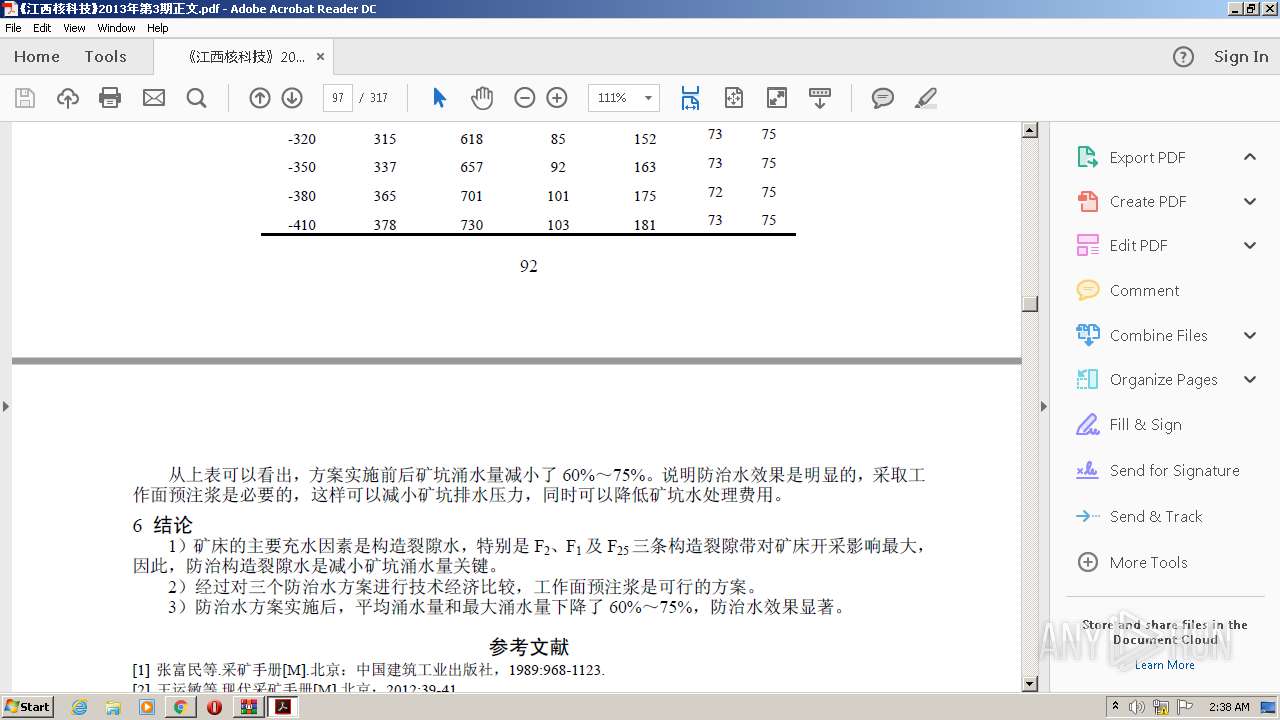The image size is (1280, 720).
Task: Open the File menu
Action: [13, 28]
